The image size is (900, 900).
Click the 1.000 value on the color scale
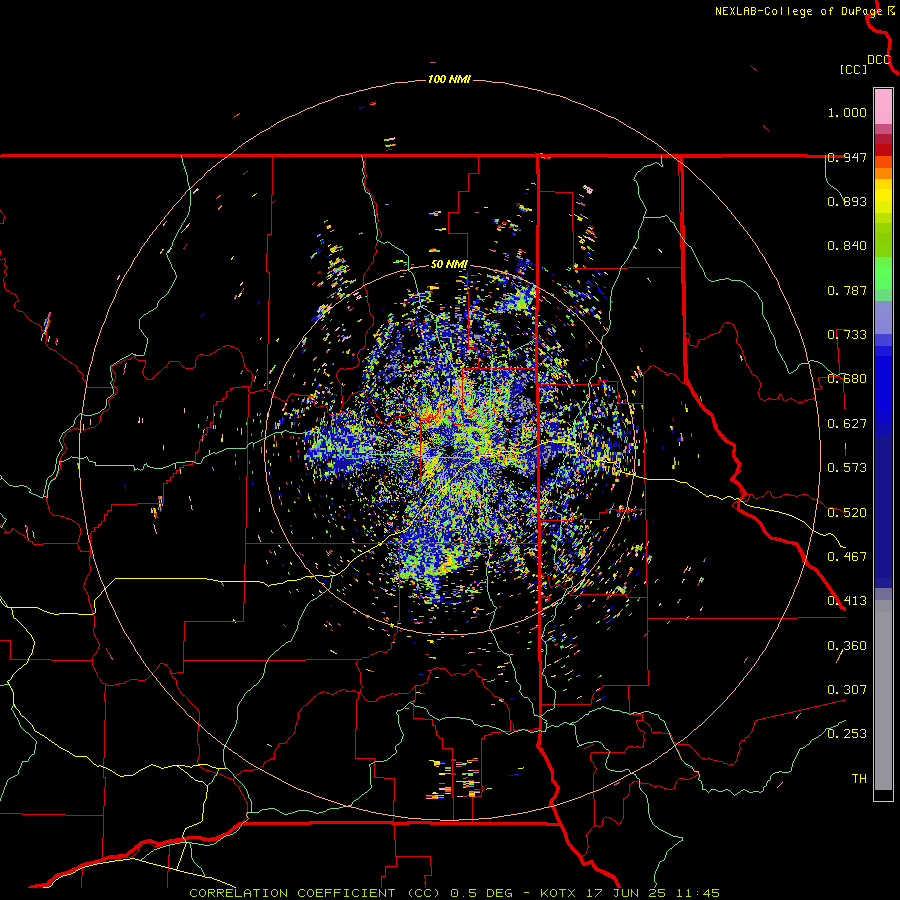[x=847, y=112]
